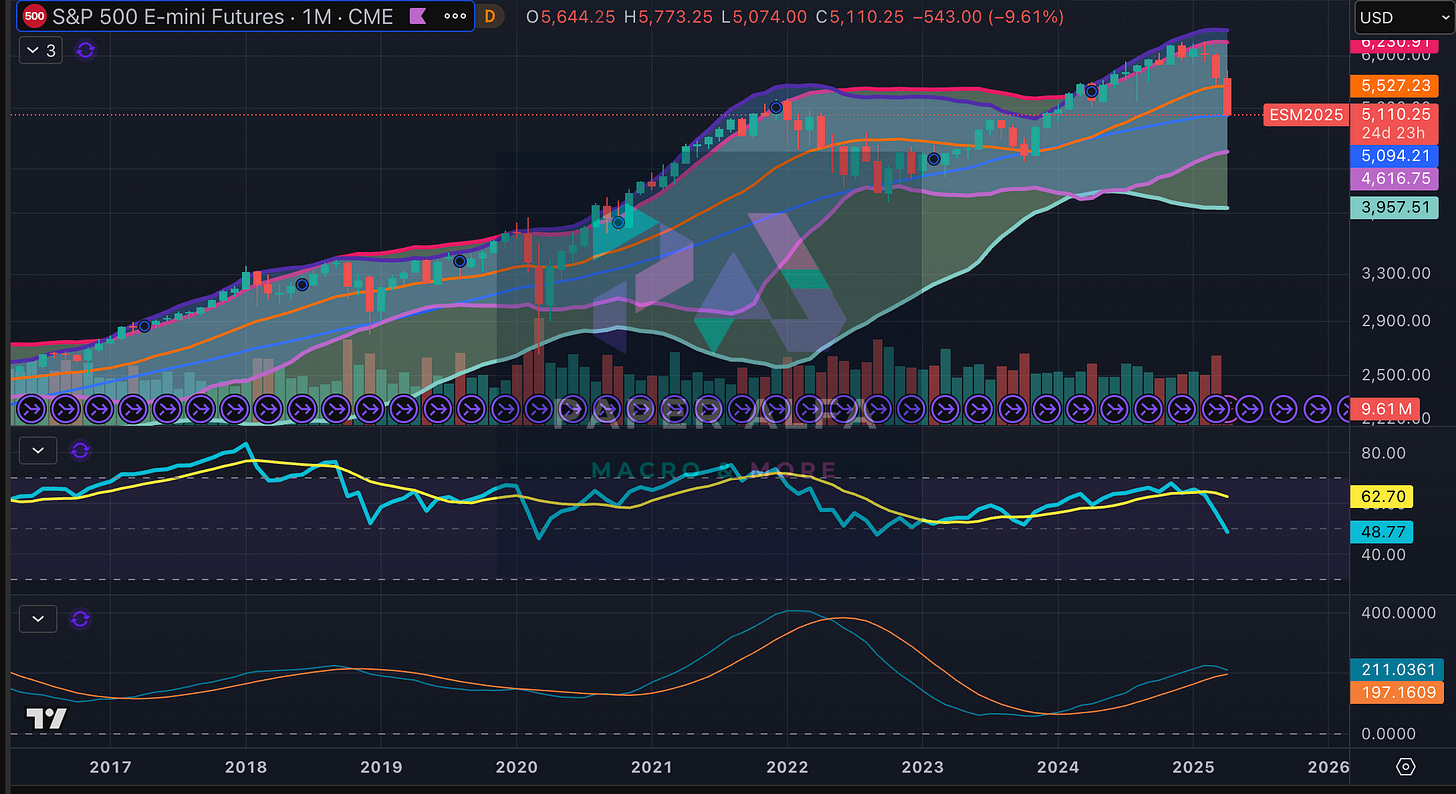This screenshot has height=794, width=1456.
Task: Click the 2017 label on time axis
Action: coord(111,767)
